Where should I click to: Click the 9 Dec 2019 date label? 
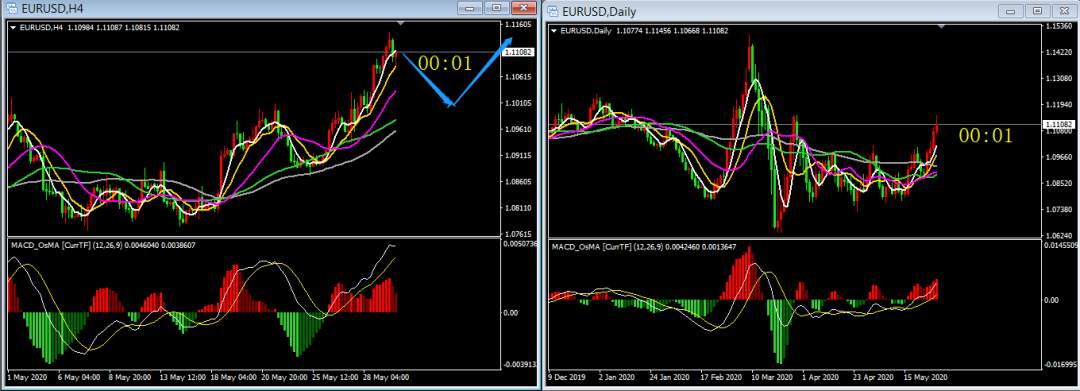pos(567,378)
